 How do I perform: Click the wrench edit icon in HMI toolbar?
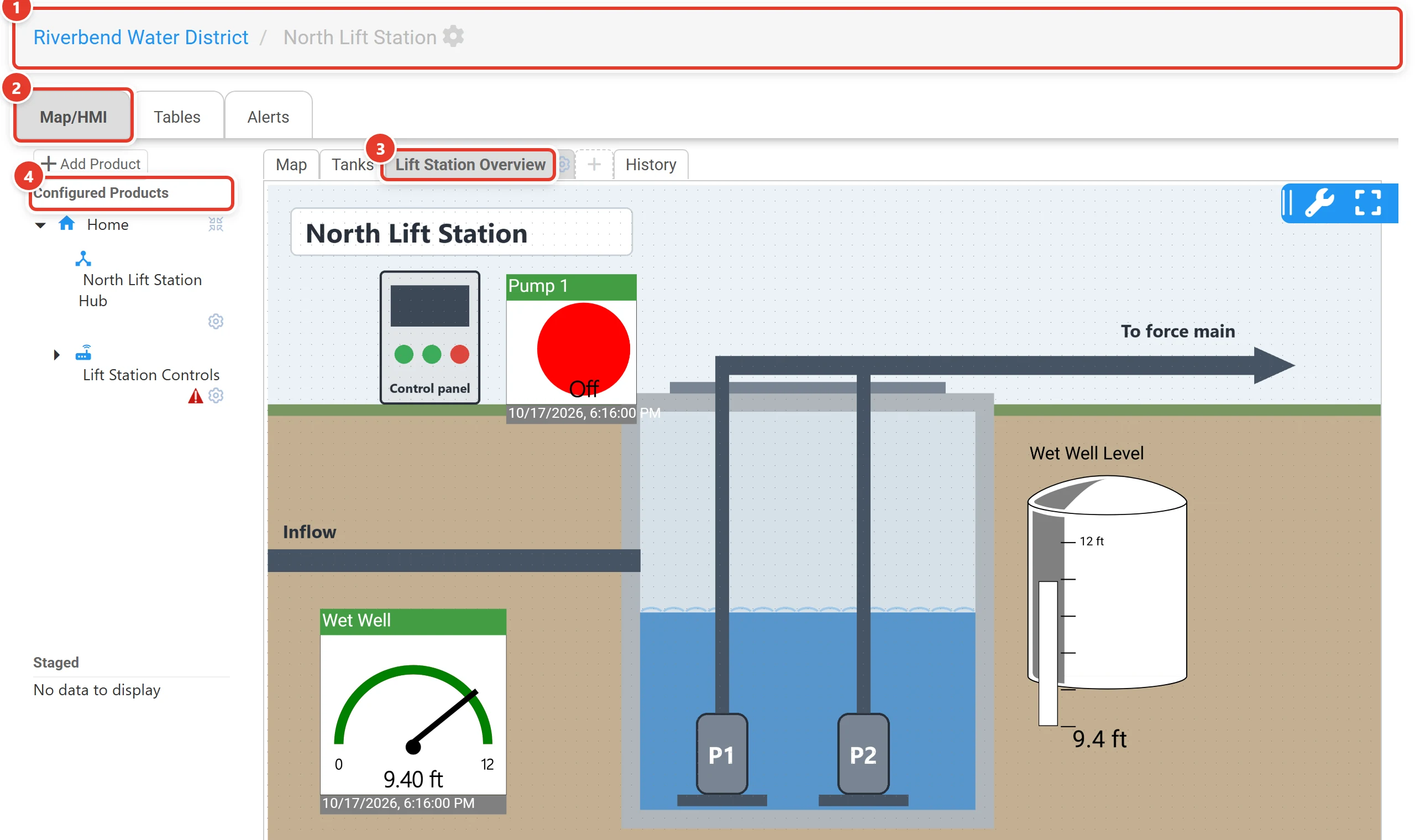(1319, 203)
